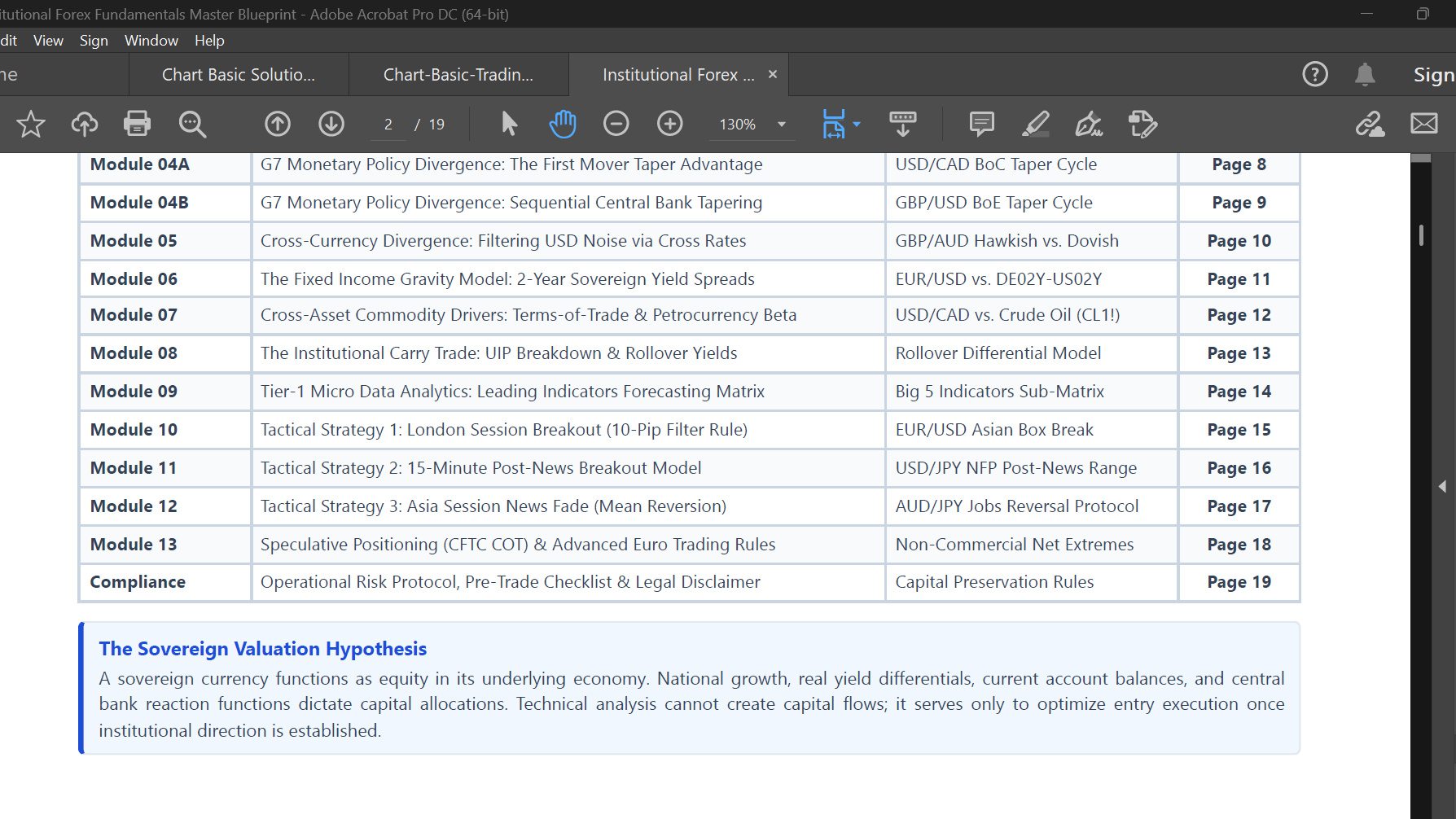Expand the right tools pane arrow
This screenshot has width=1456, height=819.
(x=1442, y=486)
